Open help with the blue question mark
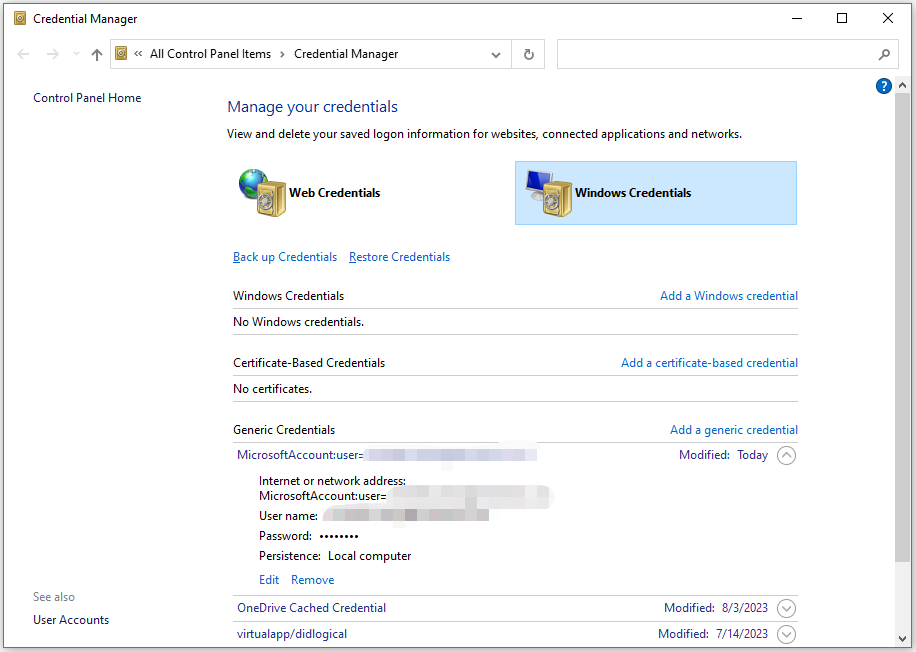The image size is (916, 652). point(883,87)
